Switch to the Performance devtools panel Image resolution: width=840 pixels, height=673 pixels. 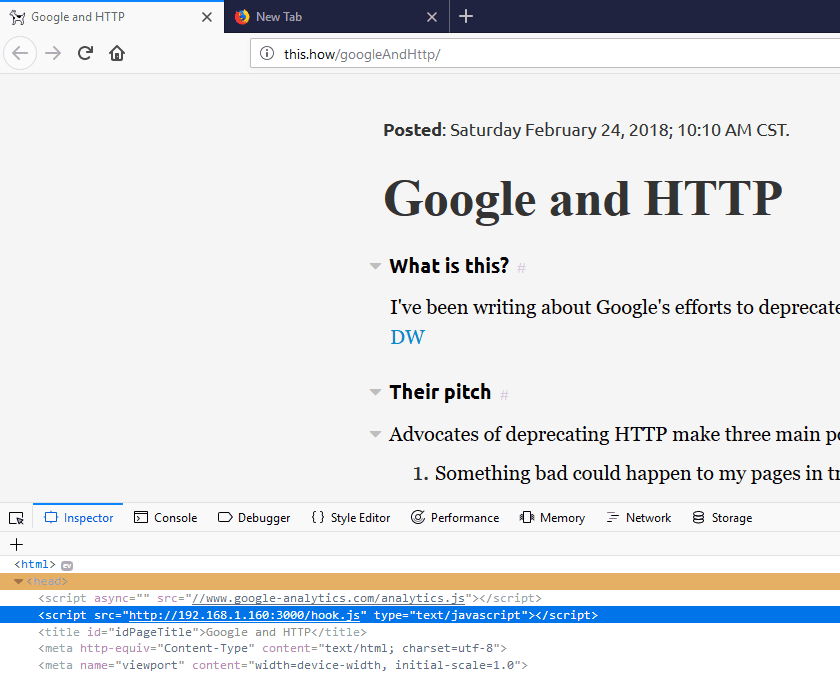455,518
